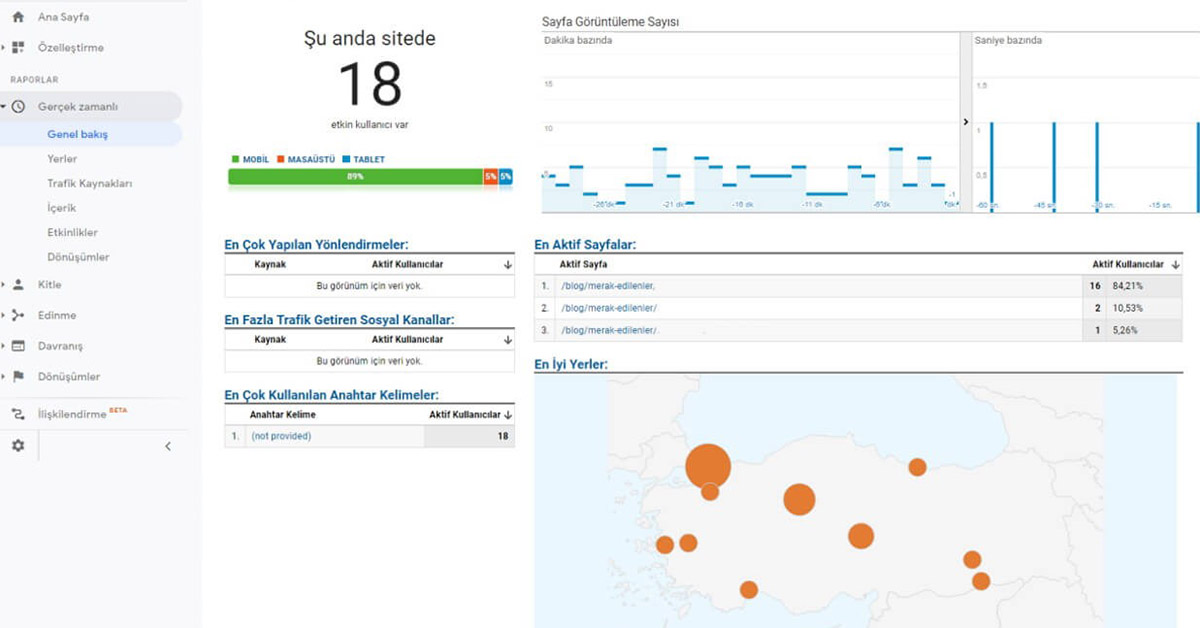Click the Dönüşümler flag icon
The width and height of the screenshot is (1200, 628).
[18, 377]
